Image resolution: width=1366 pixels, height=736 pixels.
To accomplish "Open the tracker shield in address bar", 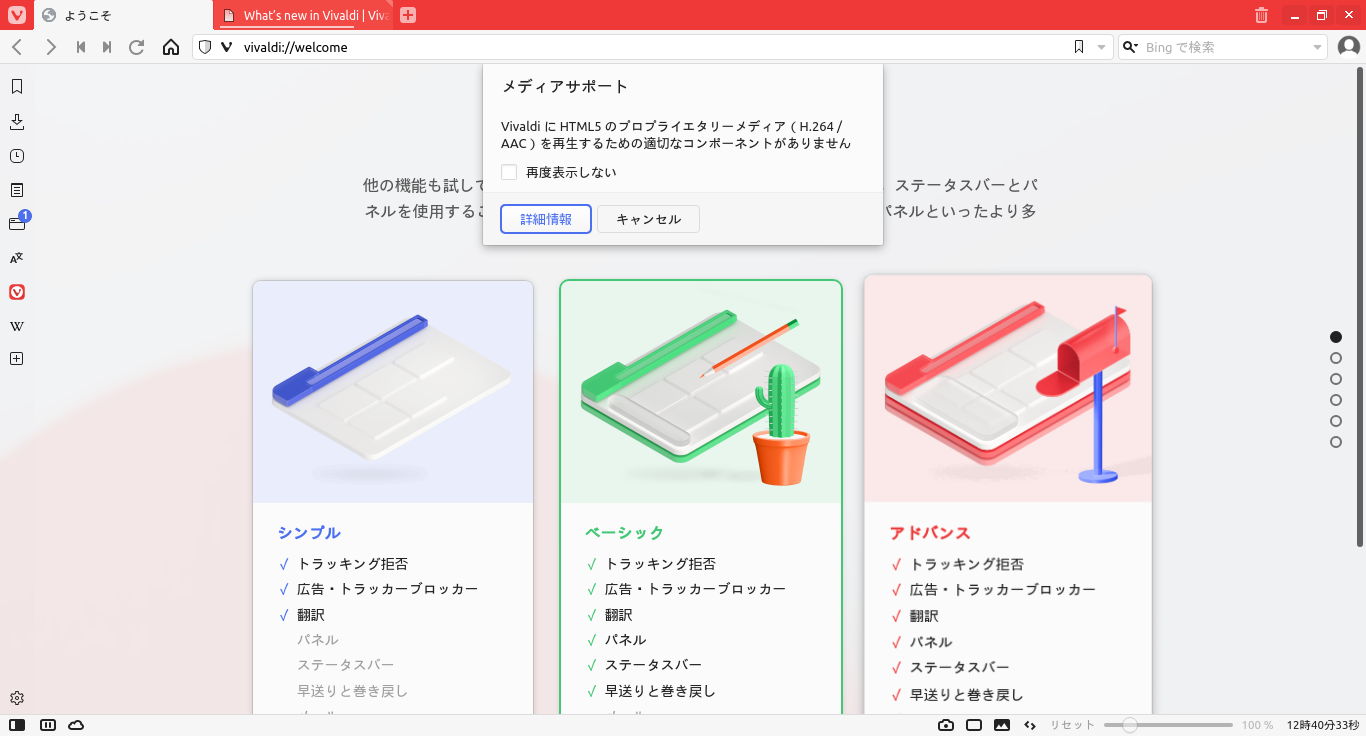I will coord(205,47).
